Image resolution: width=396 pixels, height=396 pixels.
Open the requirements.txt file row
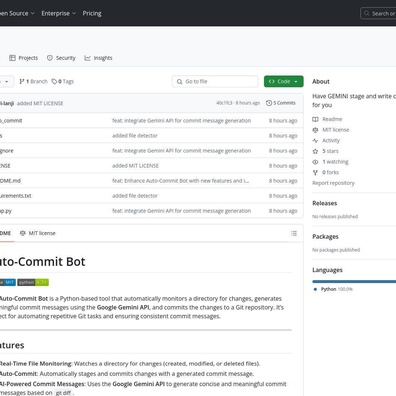tap(151, 196)
